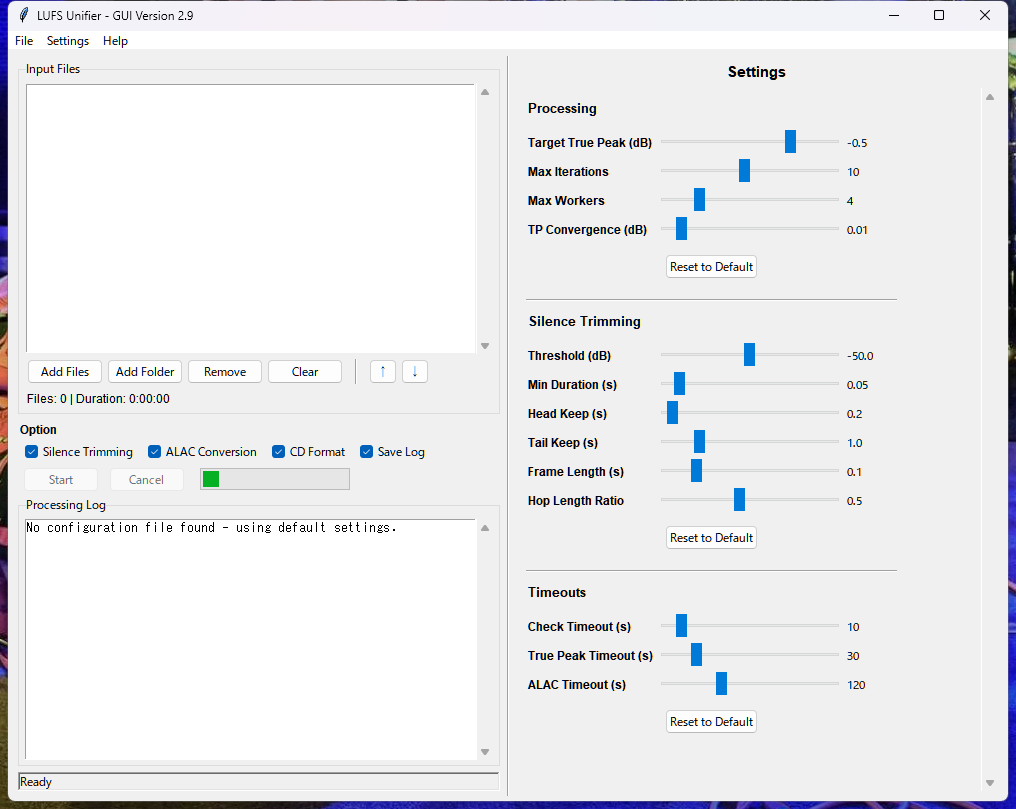Click the Threshold (dB) slider handle

tap(749, 355)
